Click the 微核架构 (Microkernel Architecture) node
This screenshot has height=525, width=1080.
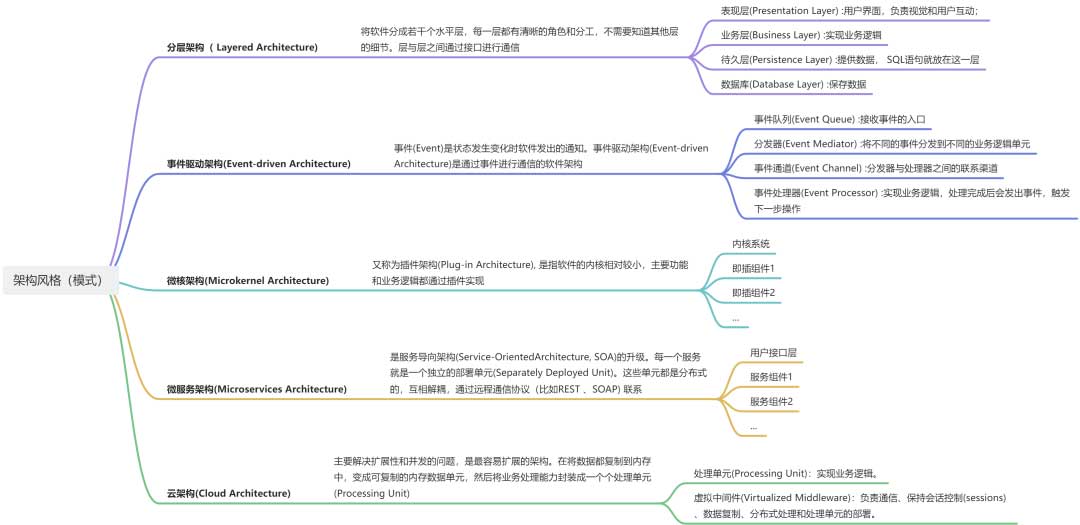(247, 281)
